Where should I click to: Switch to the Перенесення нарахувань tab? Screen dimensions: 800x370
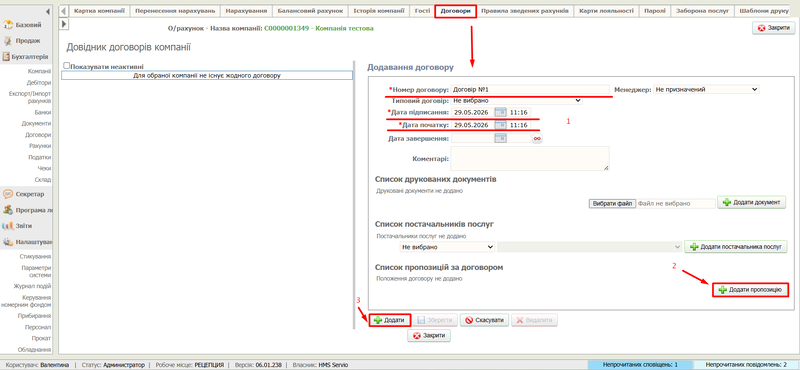point(176,11)
